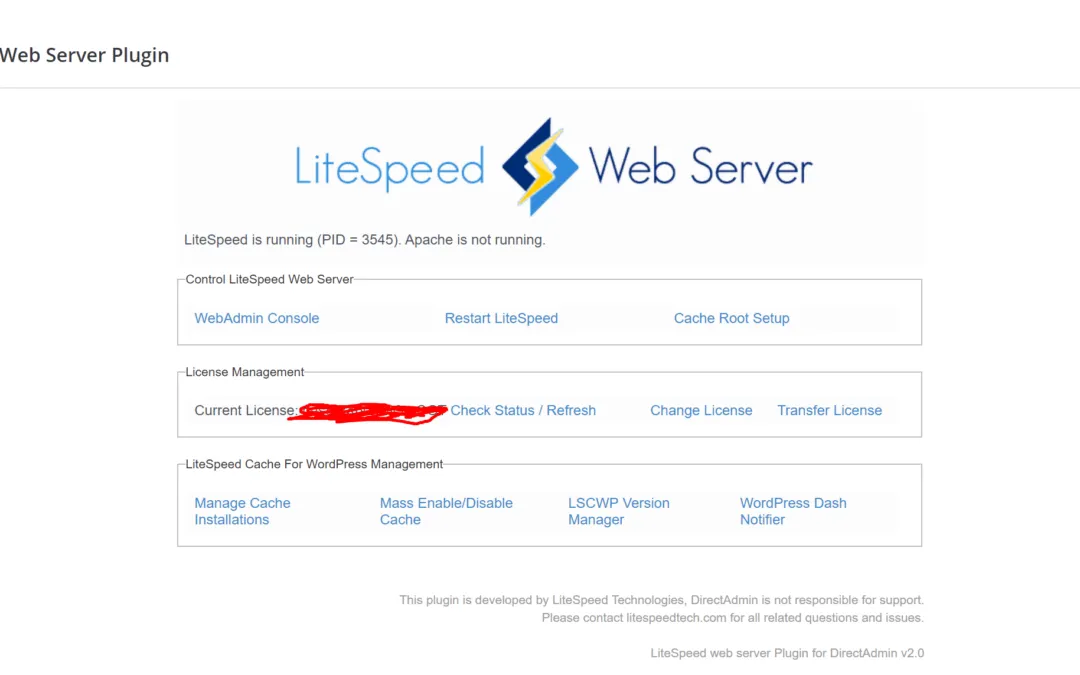The width and height of the screenshot is (1080, 675).
Task: Open the Change License page
Action: coord(701,410)
